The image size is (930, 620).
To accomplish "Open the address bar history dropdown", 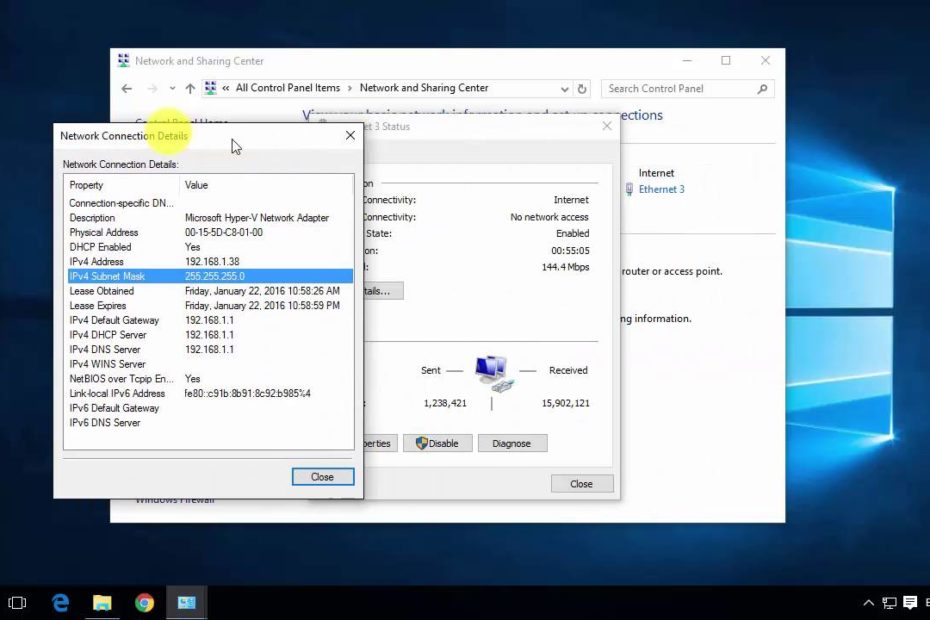I will point(565,89).
